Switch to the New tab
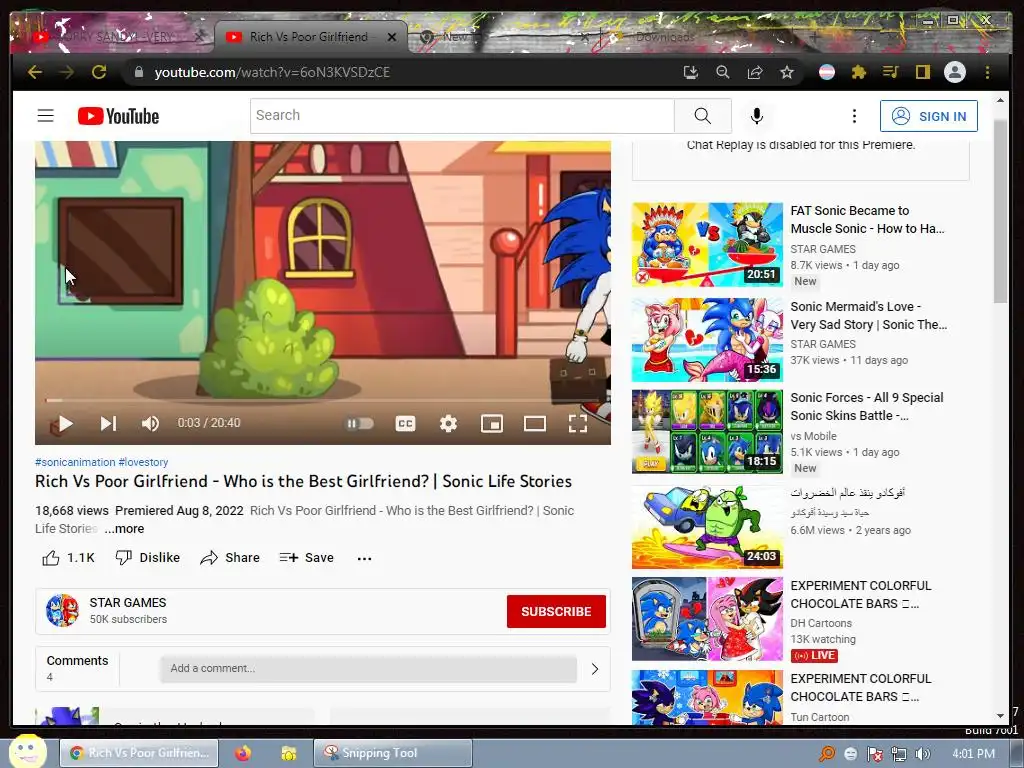The width and height of the screenshot is (1024, 768). [x=457, y=37]
